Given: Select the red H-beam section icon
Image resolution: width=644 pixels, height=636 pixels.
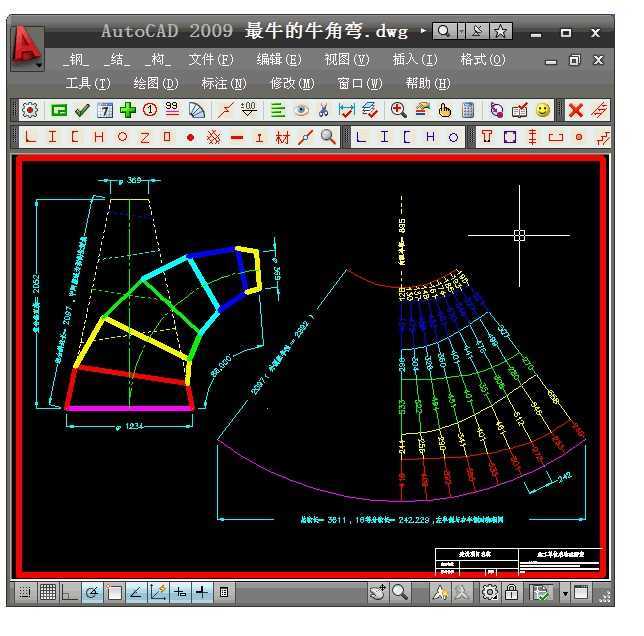Looking at the screenshot, I should 99,136.
